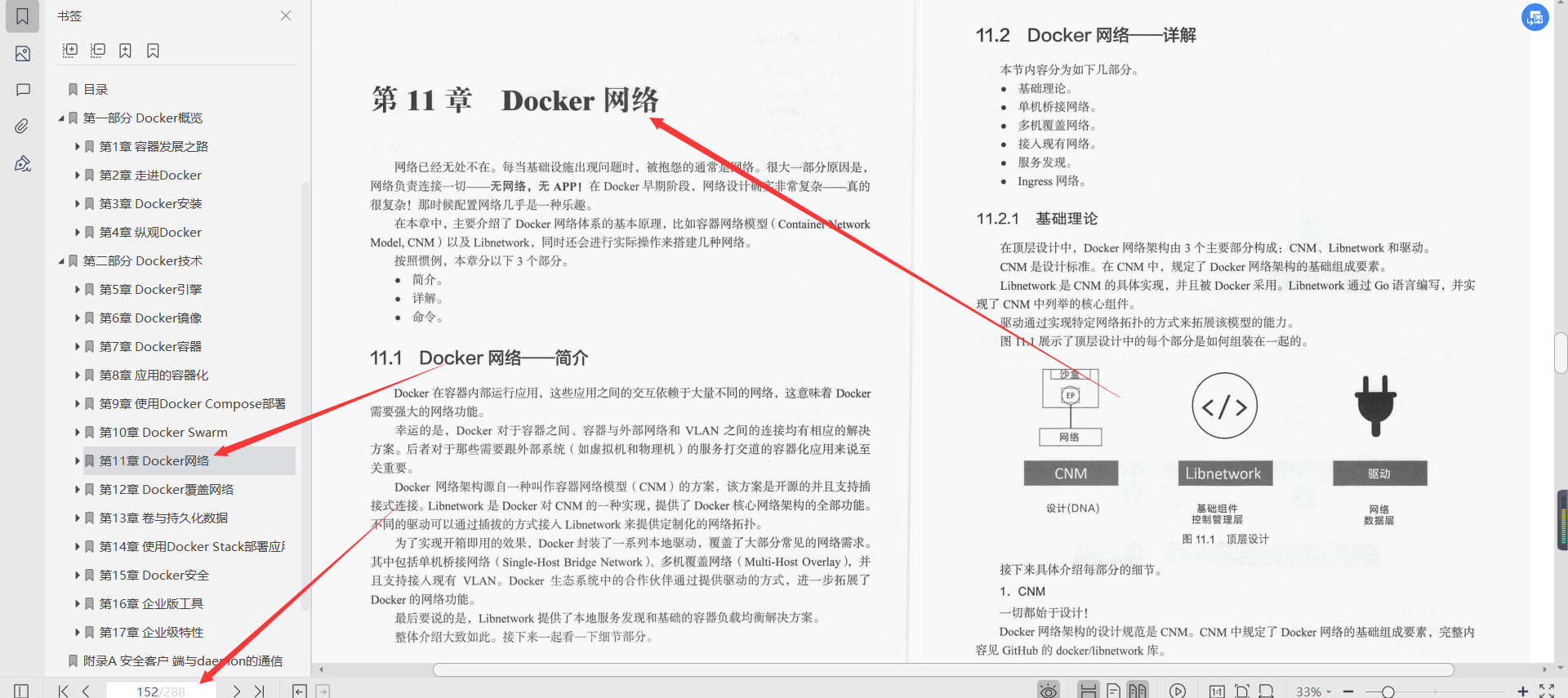Screen dimensions: 1568x698
Task: Toggle eye protection mode
Action: pos(1049,690)
